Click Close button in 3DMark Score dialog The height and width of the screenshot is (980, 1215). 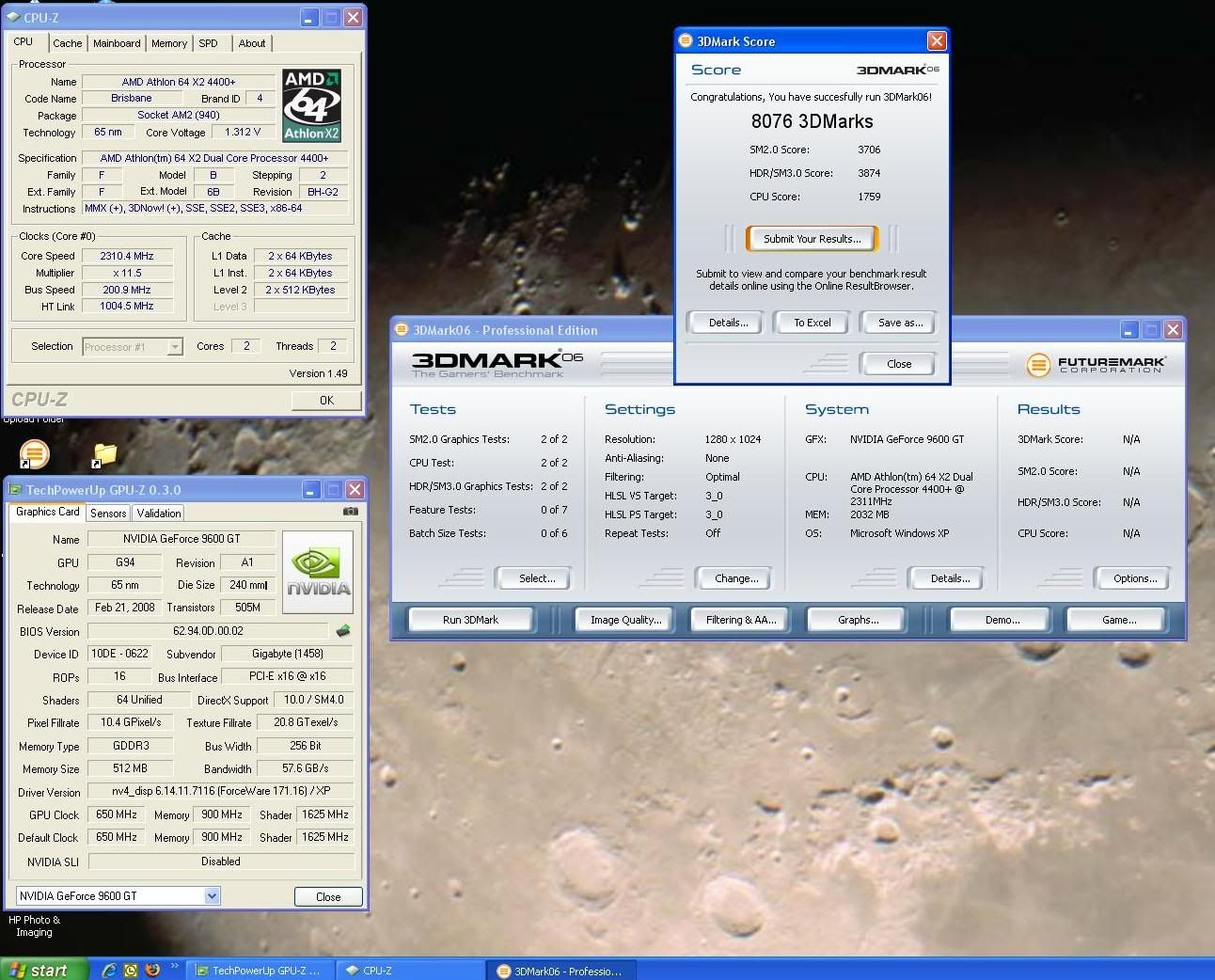point(899,364)
